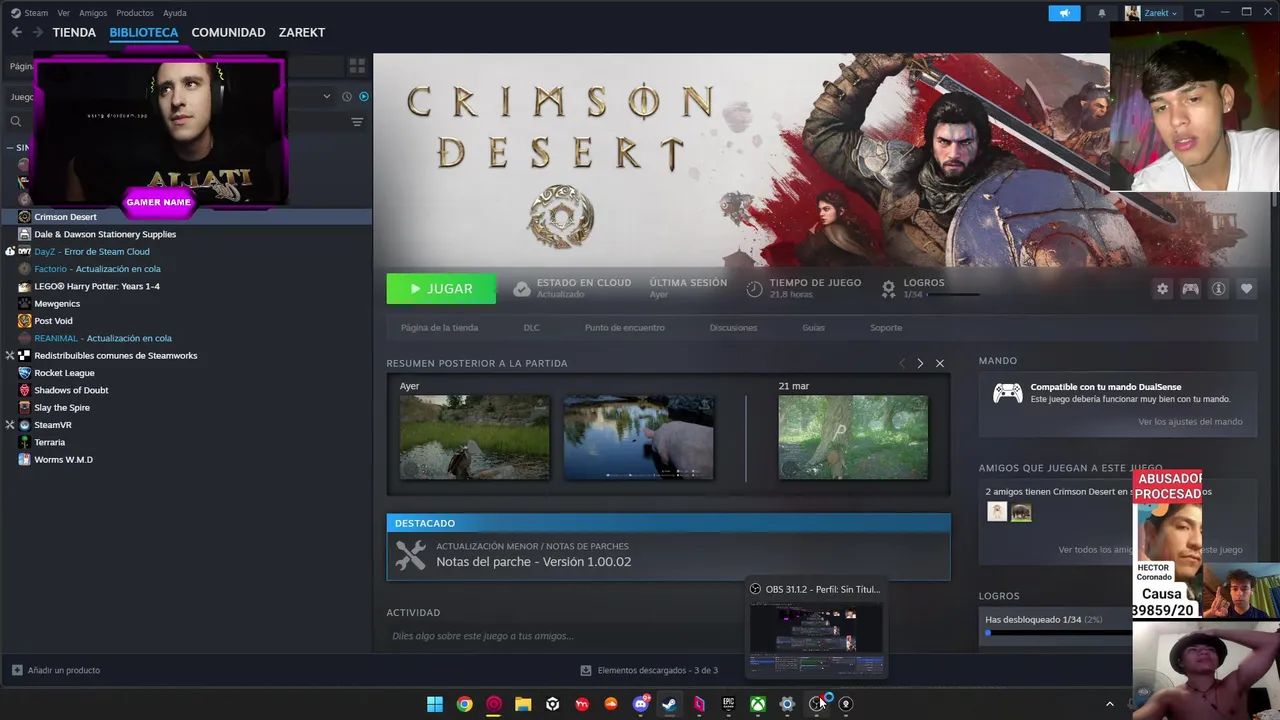
Task: Open Crimson Desert game settings gear
Action: pyautogui.click(x=1162, y=289)
